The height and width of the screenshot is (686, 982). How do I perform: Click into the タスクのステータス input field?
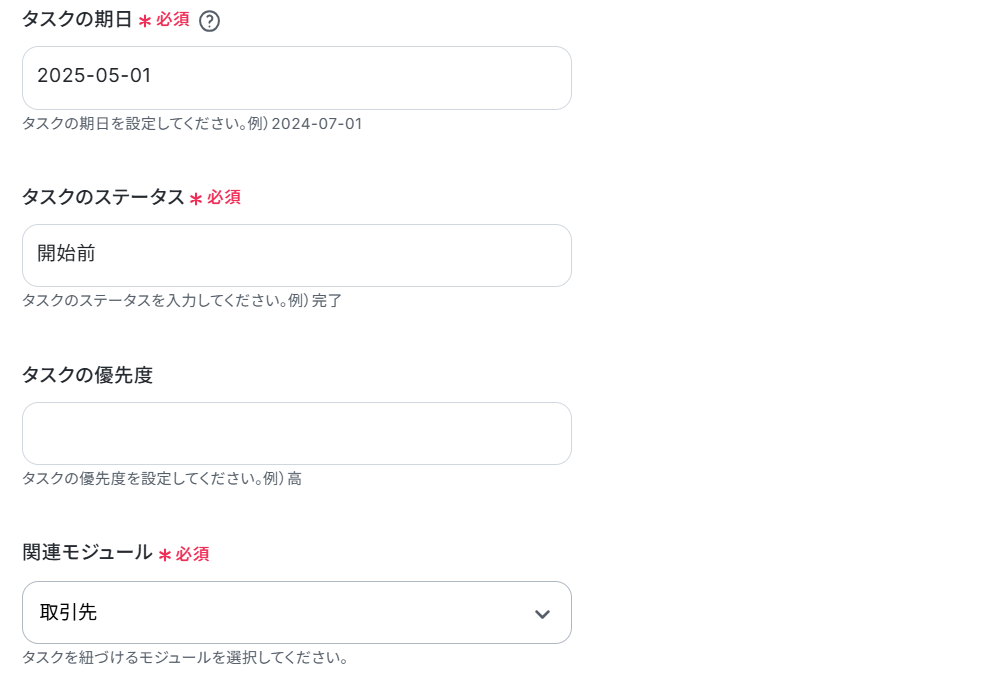coord(297,256)
